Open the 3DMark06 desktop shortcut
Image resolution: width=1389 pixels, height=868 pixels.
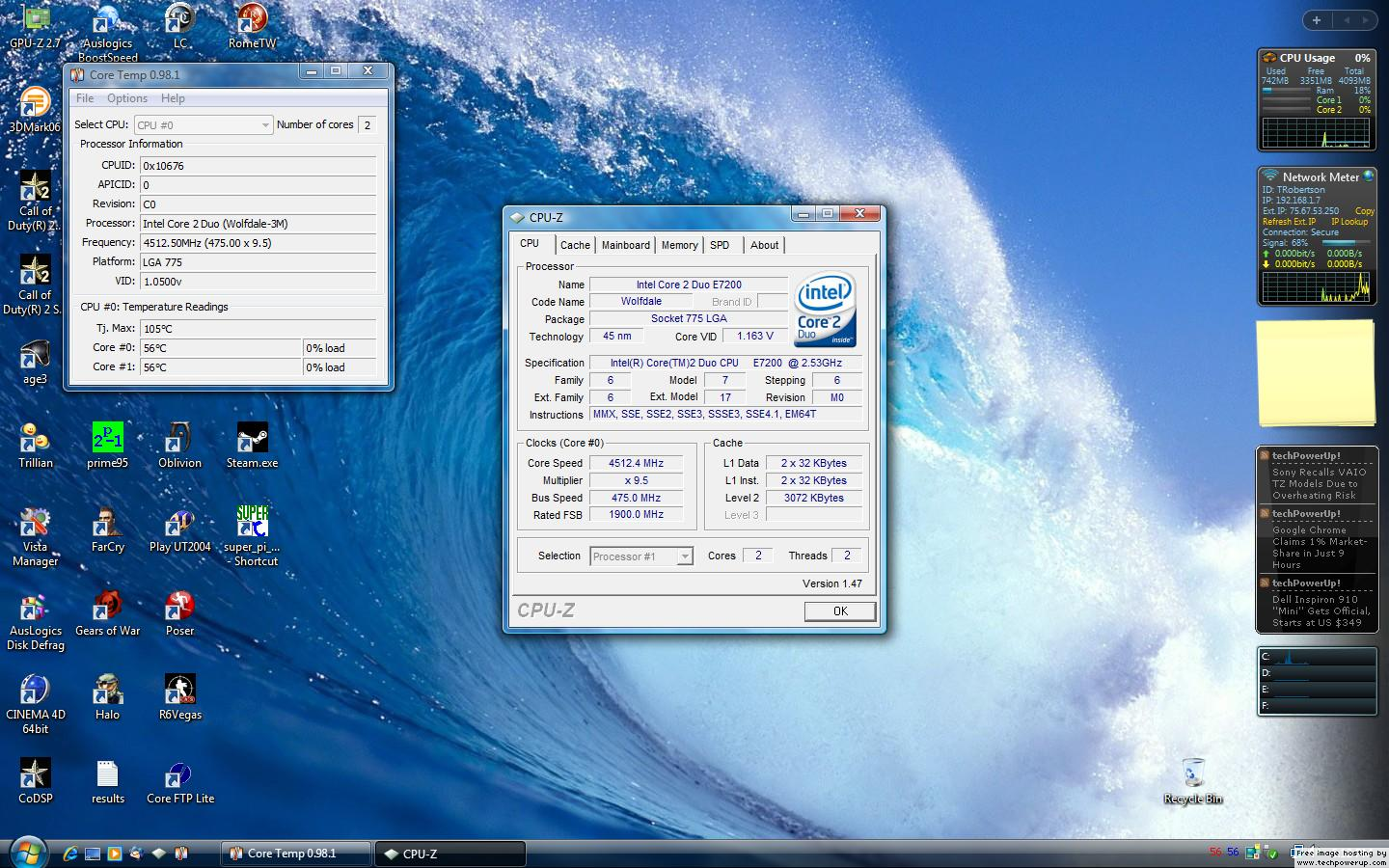coord(35,110)
